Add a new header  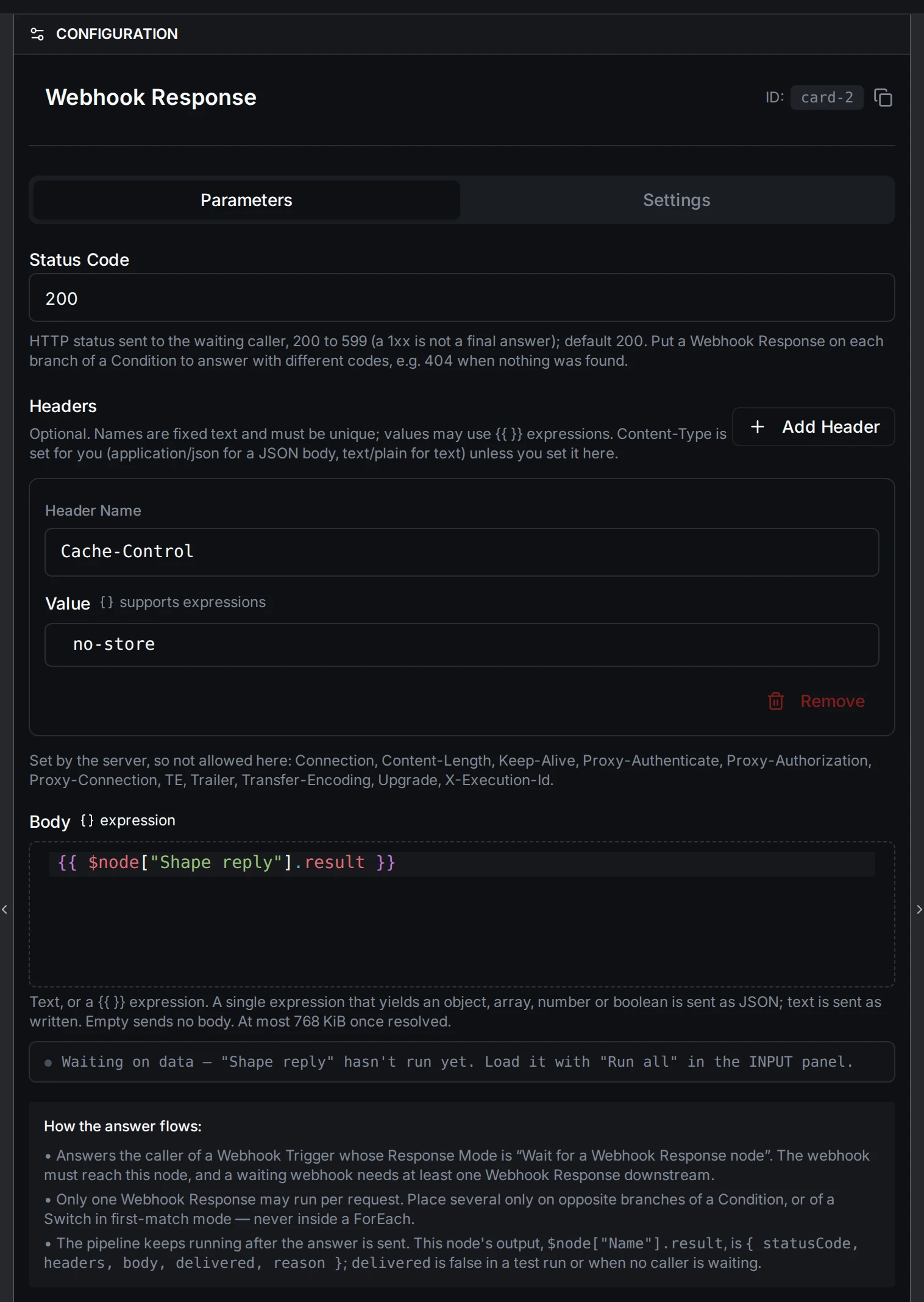(x=813, y=427)
